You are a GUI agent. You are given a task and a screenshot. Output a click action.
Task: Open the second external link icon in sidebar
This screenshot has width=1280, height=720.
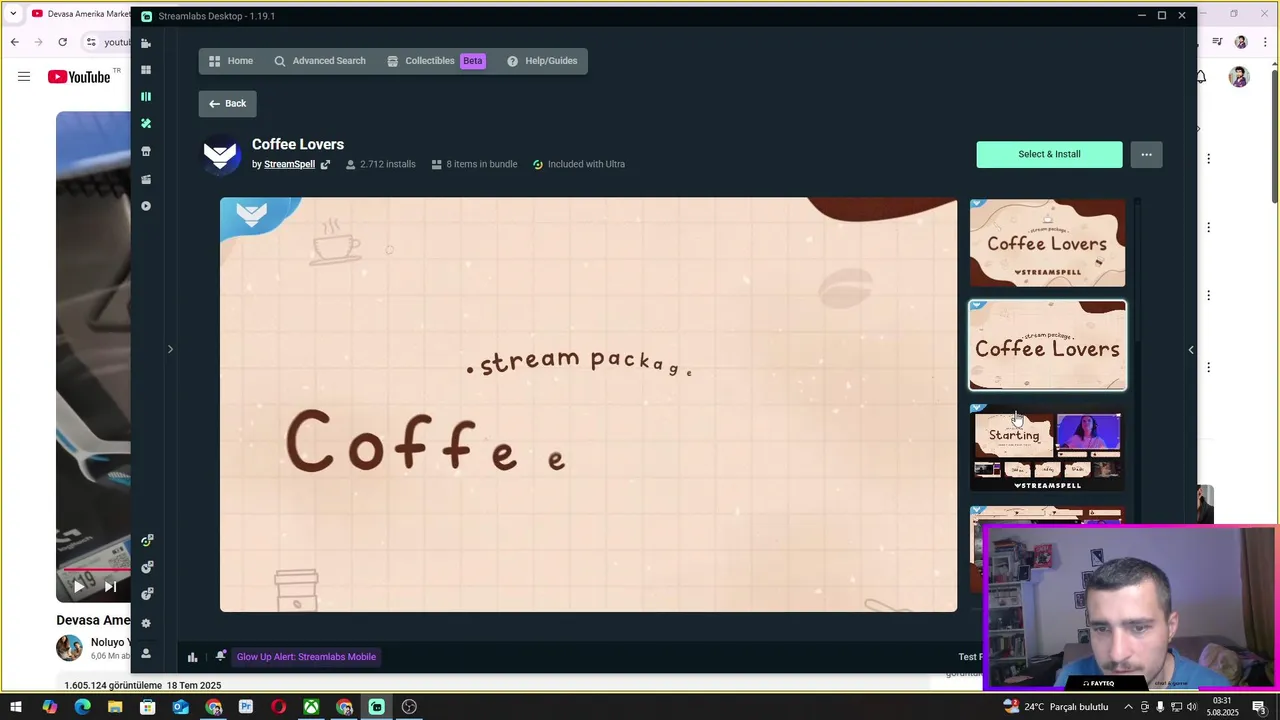click(147, 567)
